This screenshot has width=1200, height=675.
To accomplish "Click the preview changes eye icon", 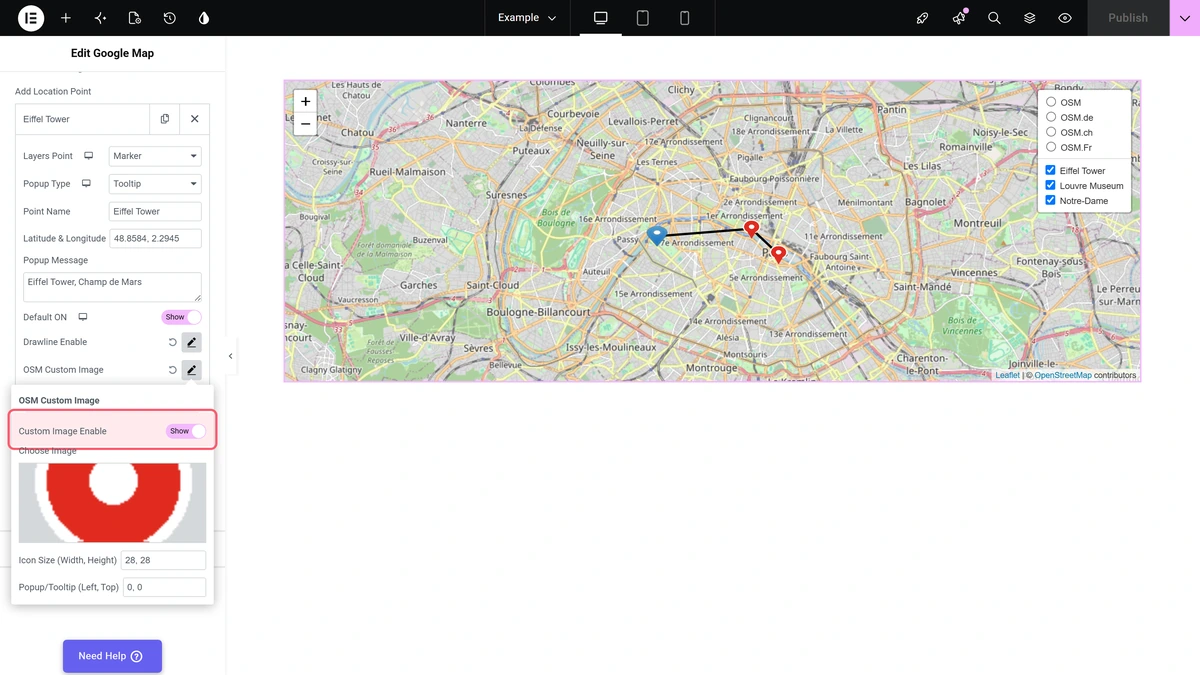I will tap(1065, 18).
